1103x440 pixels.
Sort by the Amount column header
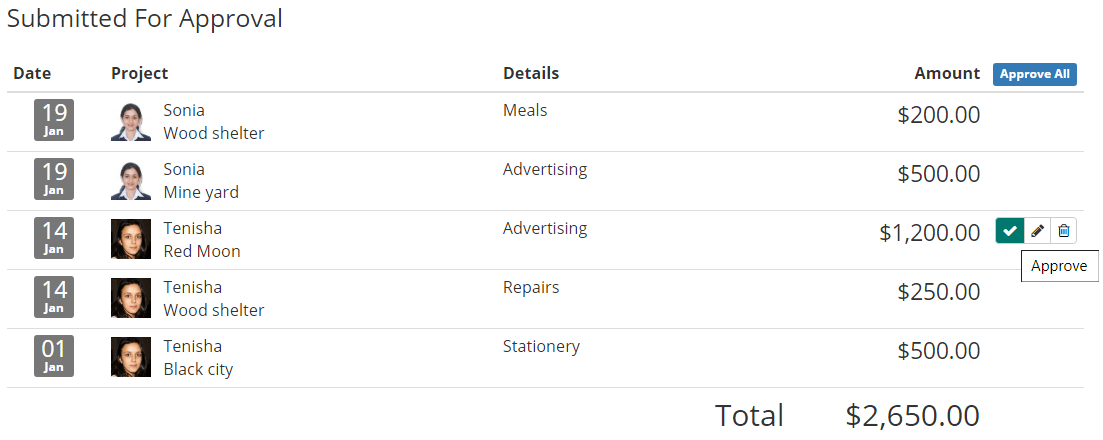(x=947, y=73)
